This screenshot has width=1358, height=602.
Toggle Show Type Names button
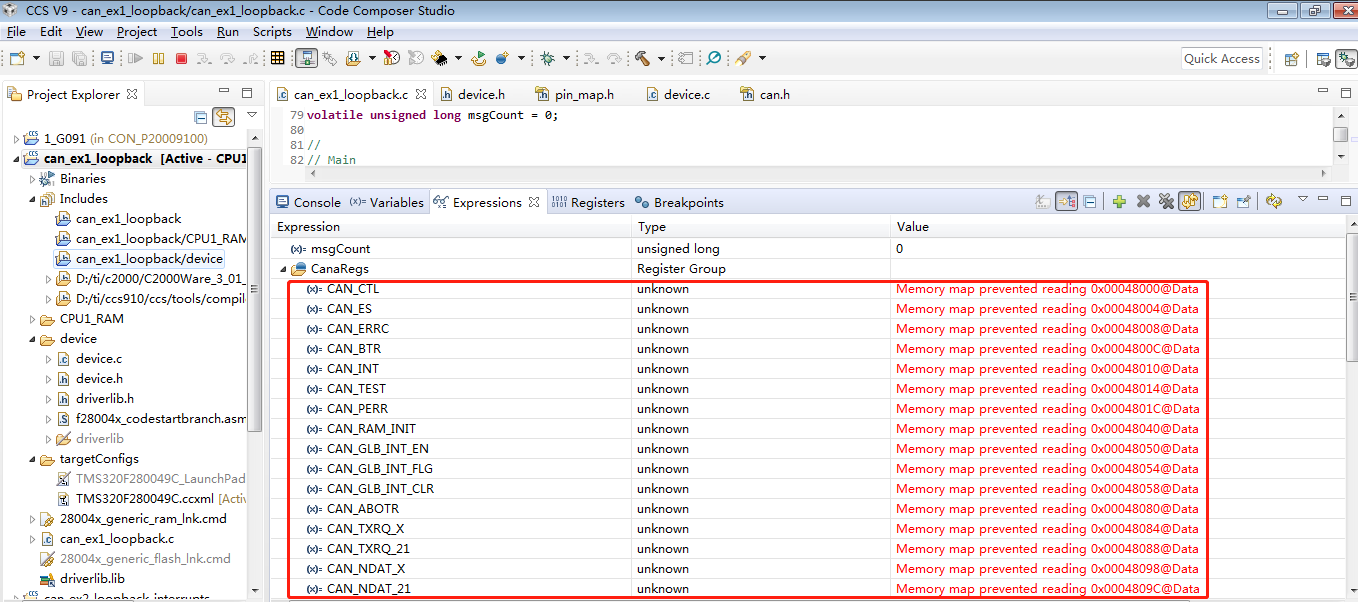tap(1043, 201)
